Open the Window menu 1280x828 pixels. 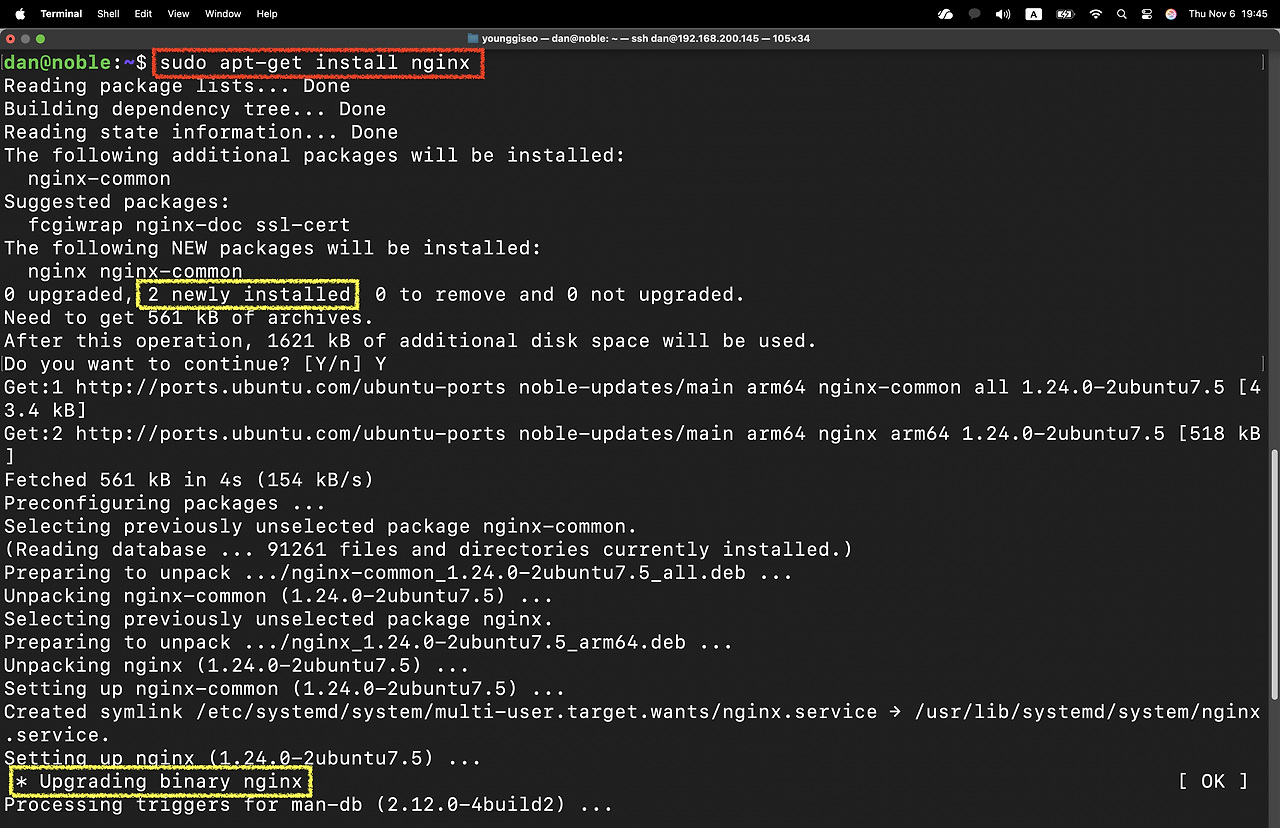click(223, 14)
